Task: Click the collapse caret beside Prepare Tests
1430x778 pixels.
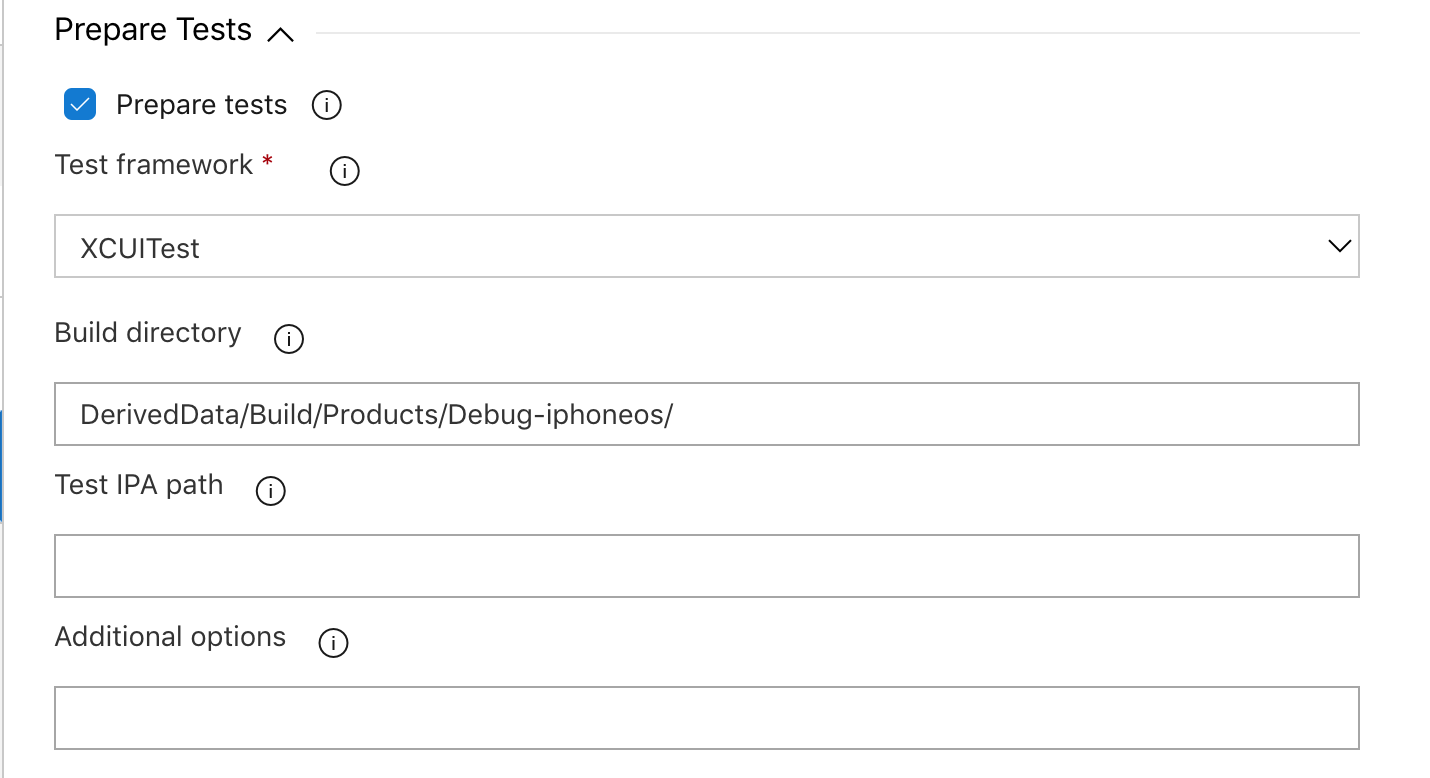Action: pyautogui.click(x=282, y=33)
